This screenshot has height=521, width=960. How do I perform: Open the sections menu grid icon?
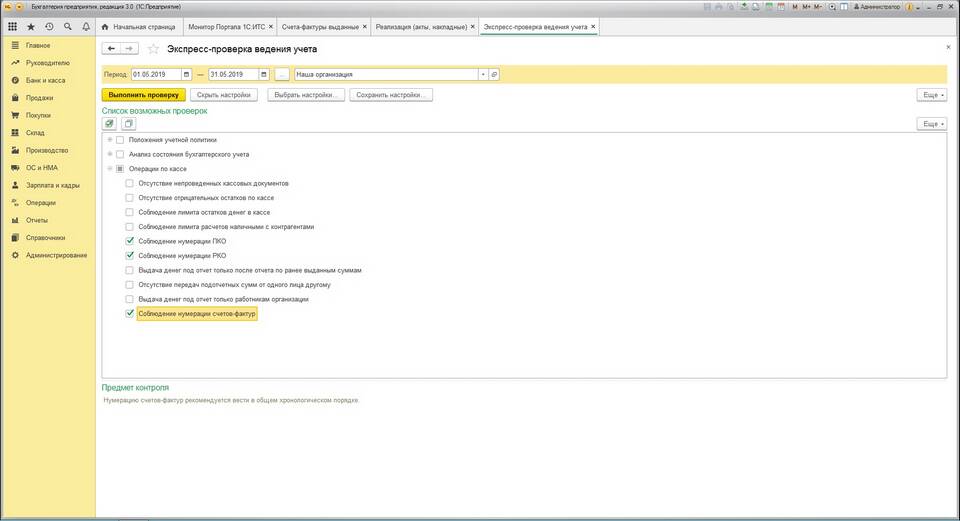[12, 27]
